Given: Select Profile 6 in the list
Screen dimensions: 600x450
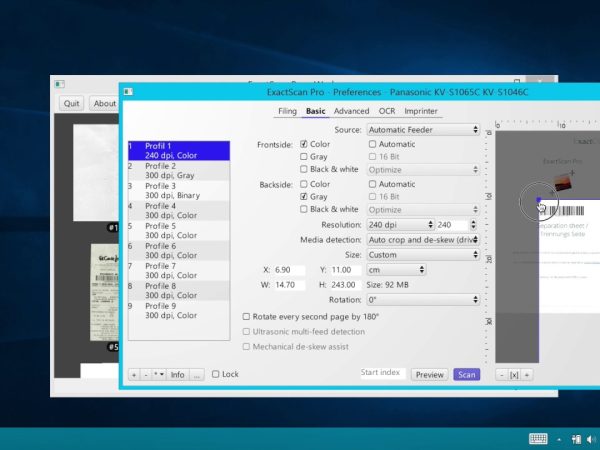Looking at the screenshot, I should (x=179, y=251).
